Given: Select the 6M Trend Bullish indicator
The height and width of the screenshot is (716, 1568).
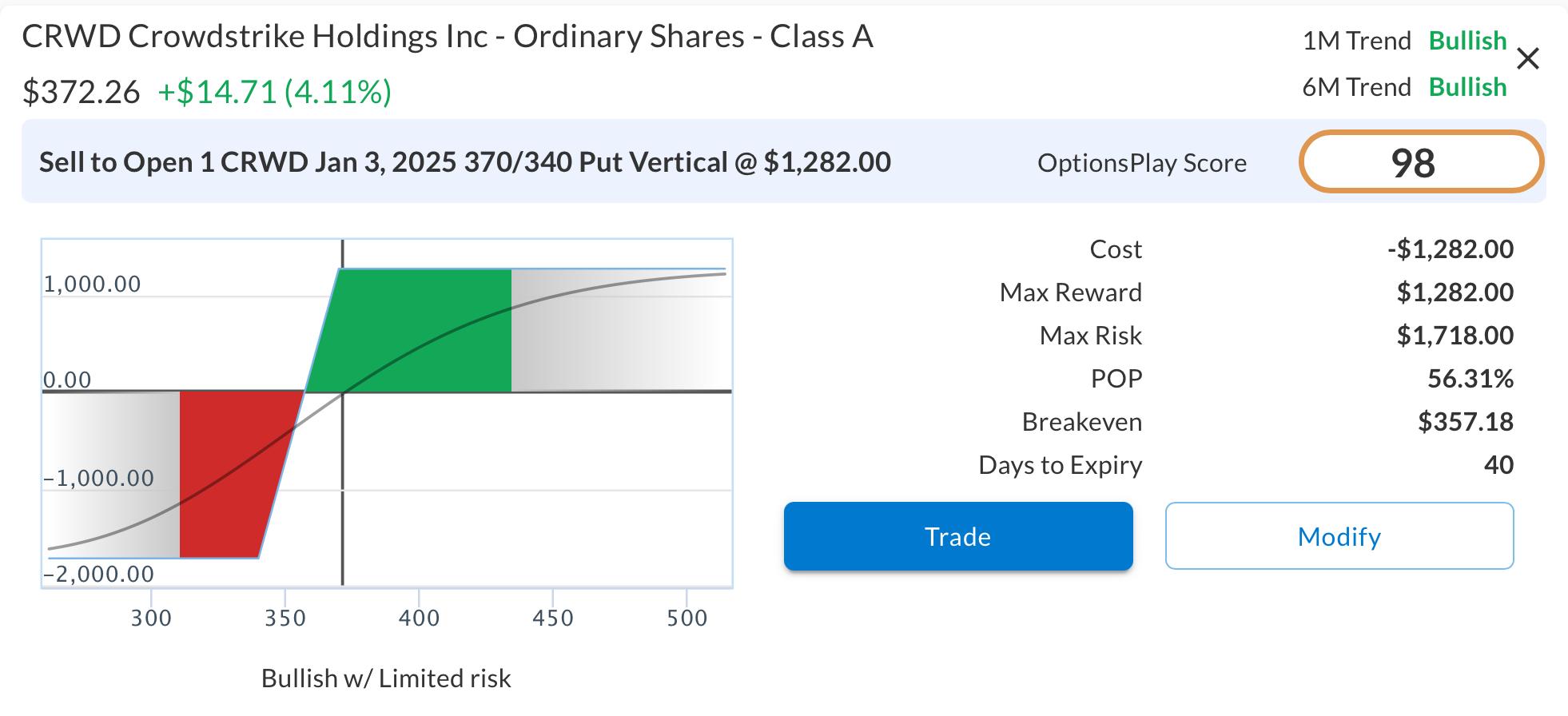Looking at the screenshot, I should (1467, 87).
